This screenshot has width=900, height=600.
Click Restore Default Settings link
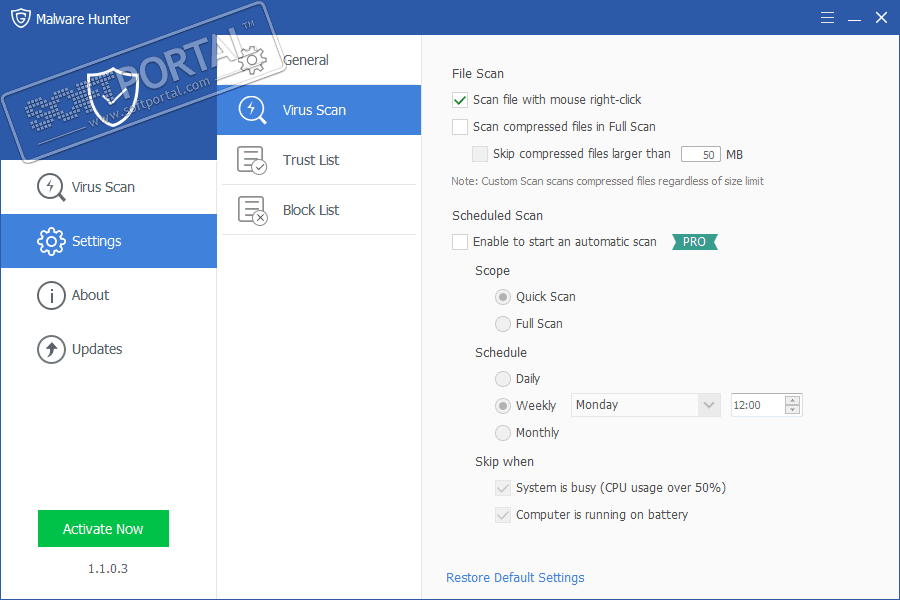(515, 578)
